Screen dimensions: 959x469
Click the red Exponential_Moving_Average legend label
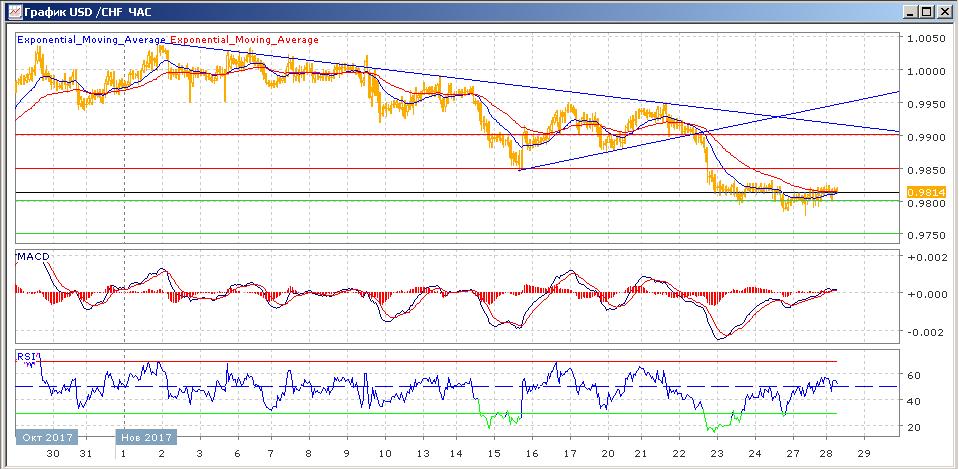[245, 40]
